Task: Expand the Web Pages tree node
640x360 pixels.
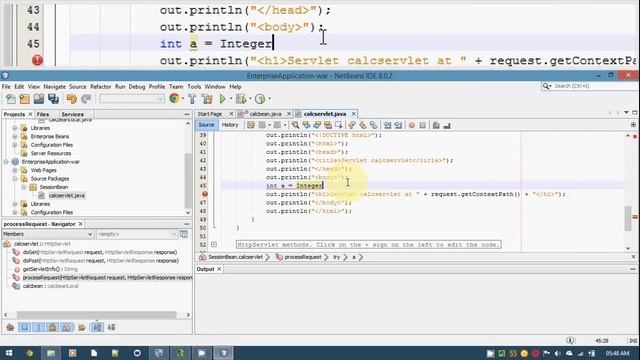Action: 15,170
